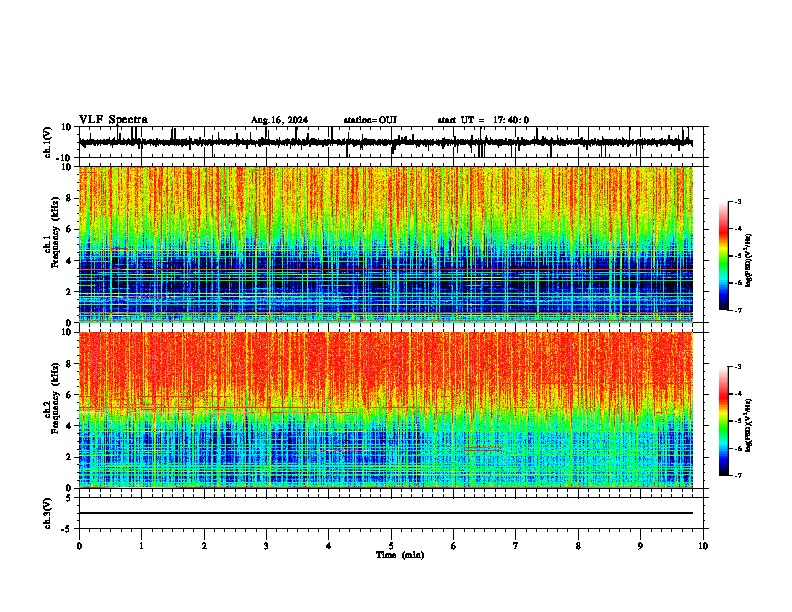Click inside the ch.1 spectrogram panel

coord(386,244)
